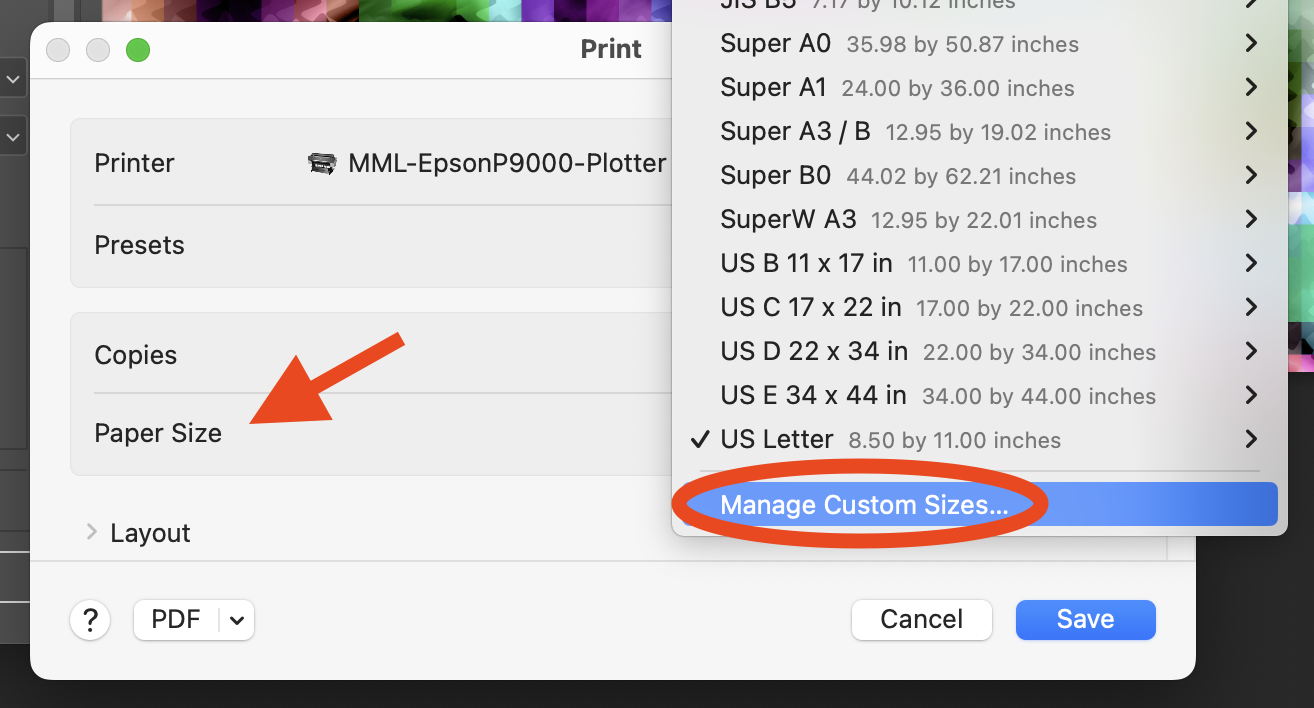Select US B 11 x 17 in size
Viewport: 1314px width, 708px height.
pos(806,264)
